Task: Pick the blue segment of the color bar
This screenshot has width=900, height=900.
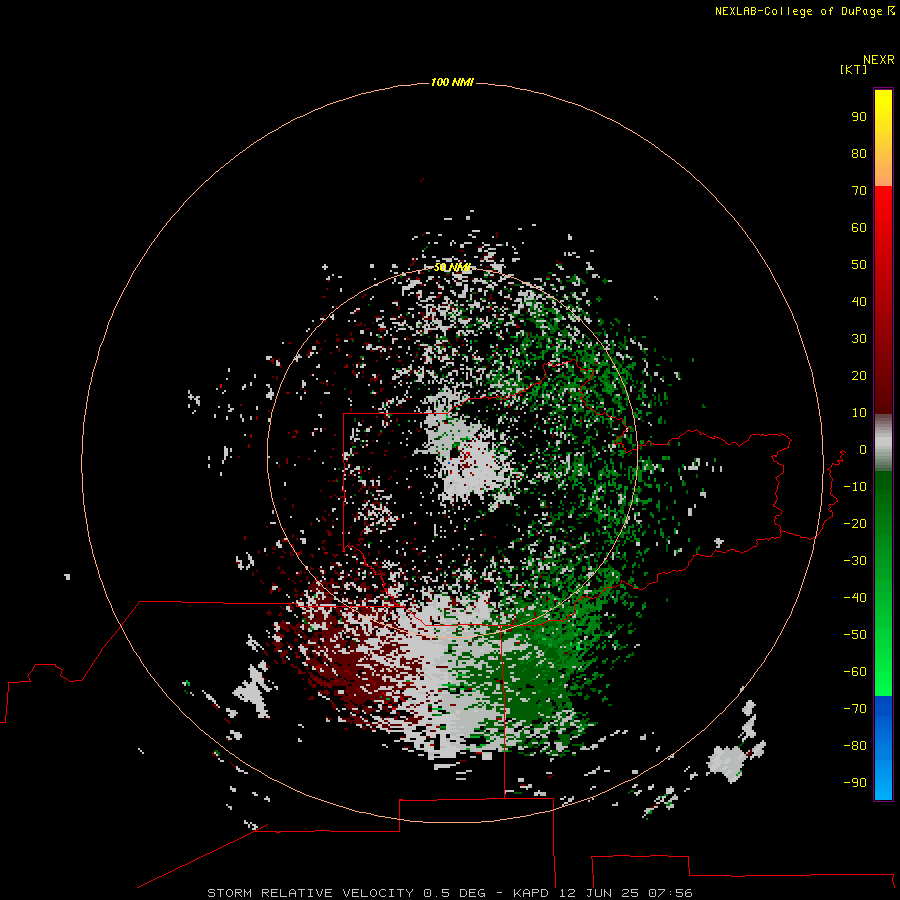Action: [883, 748]
